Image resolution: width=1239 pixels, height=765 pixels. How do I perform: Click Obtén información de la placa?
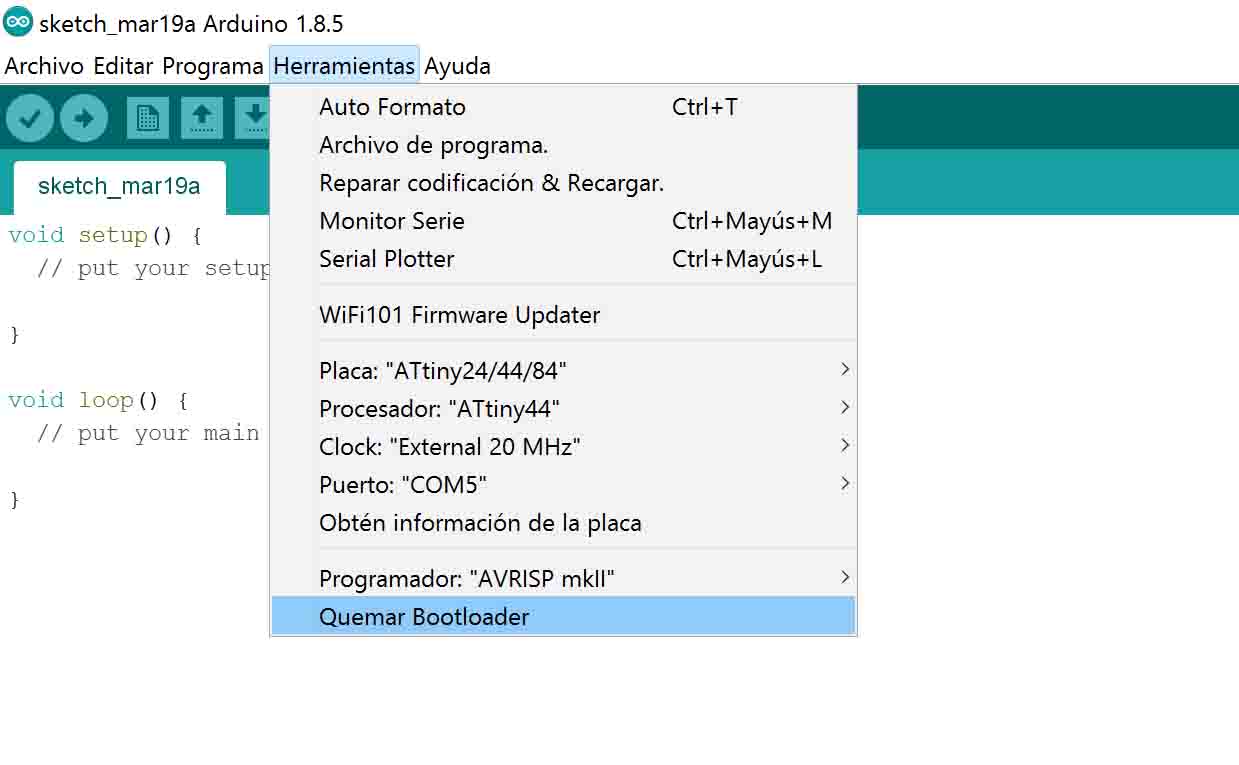[564, 523]
